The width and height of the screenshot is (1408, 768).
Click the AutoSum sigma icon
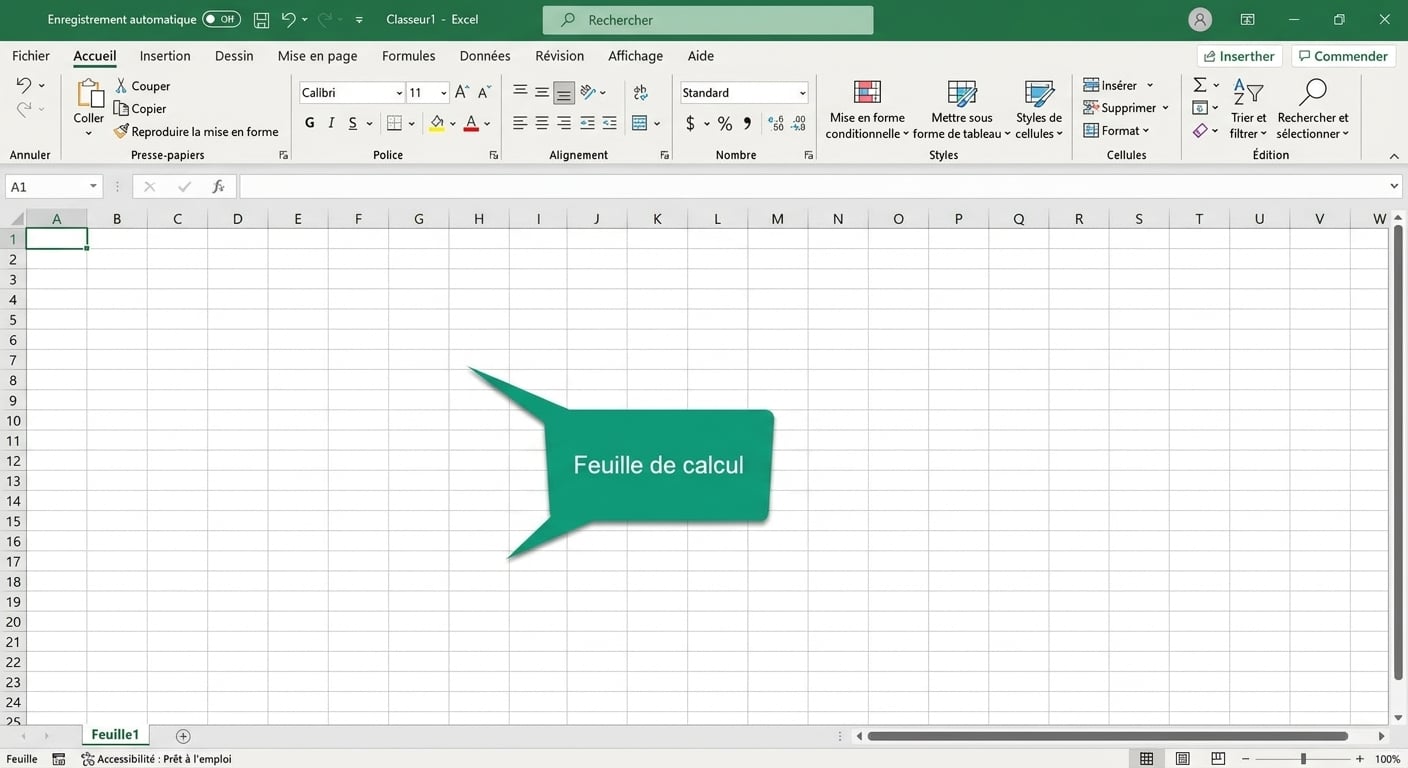click(x=1200, y=85)
